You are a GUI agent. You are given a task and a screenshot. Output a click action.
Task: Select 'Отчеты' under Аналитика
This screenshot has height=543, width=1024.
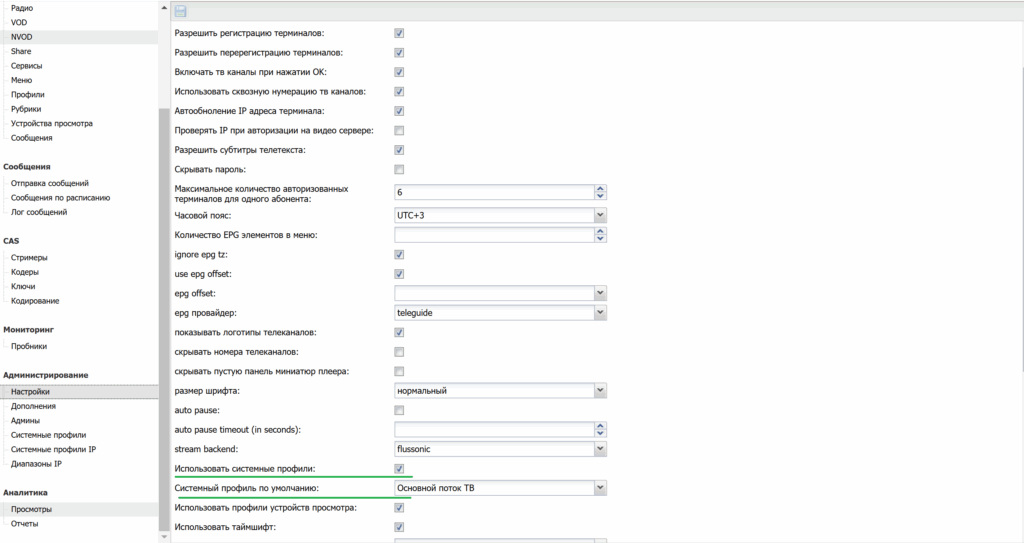25,523
